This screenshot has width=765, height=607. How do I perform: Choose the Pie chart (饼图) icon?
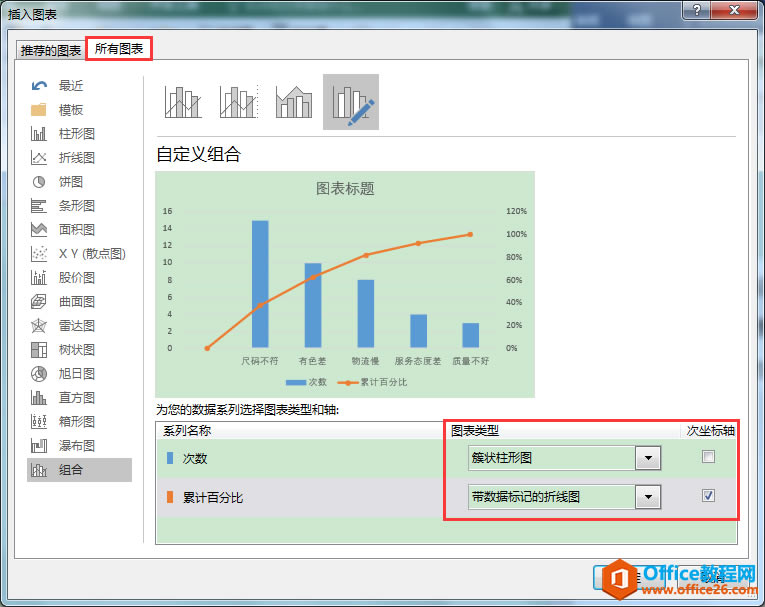pos(39,182)
